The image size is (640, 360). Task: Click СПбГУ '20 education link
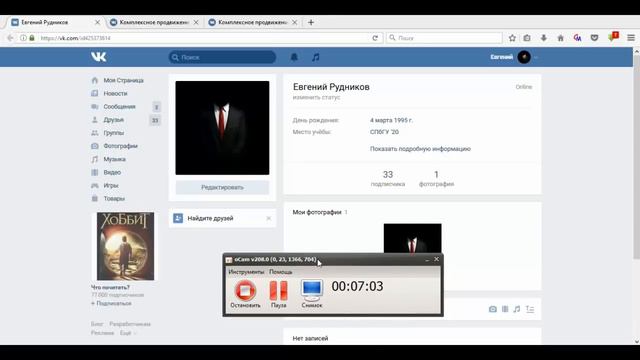384,132
